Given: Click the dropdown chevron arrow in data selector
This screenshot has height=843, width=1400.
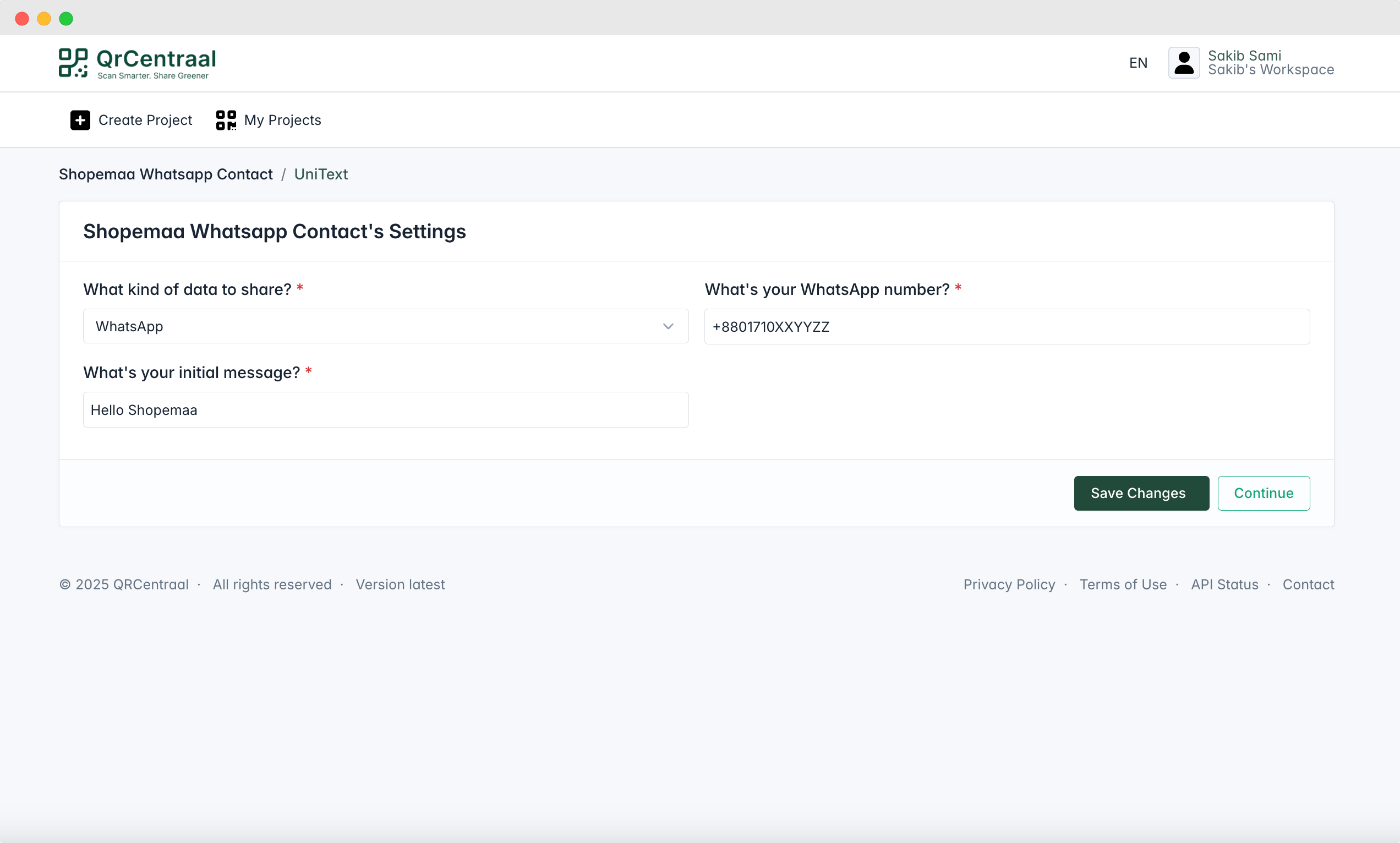Looking at the screenshot, I should pos(668,327).
